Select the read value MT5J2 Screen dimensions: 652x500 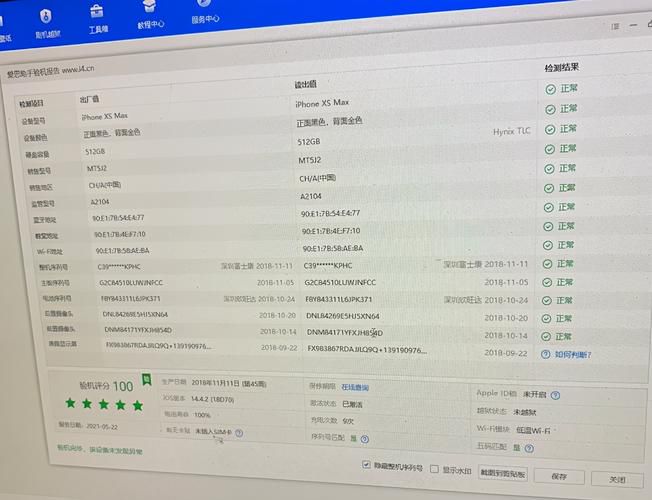tap(310, 160)
